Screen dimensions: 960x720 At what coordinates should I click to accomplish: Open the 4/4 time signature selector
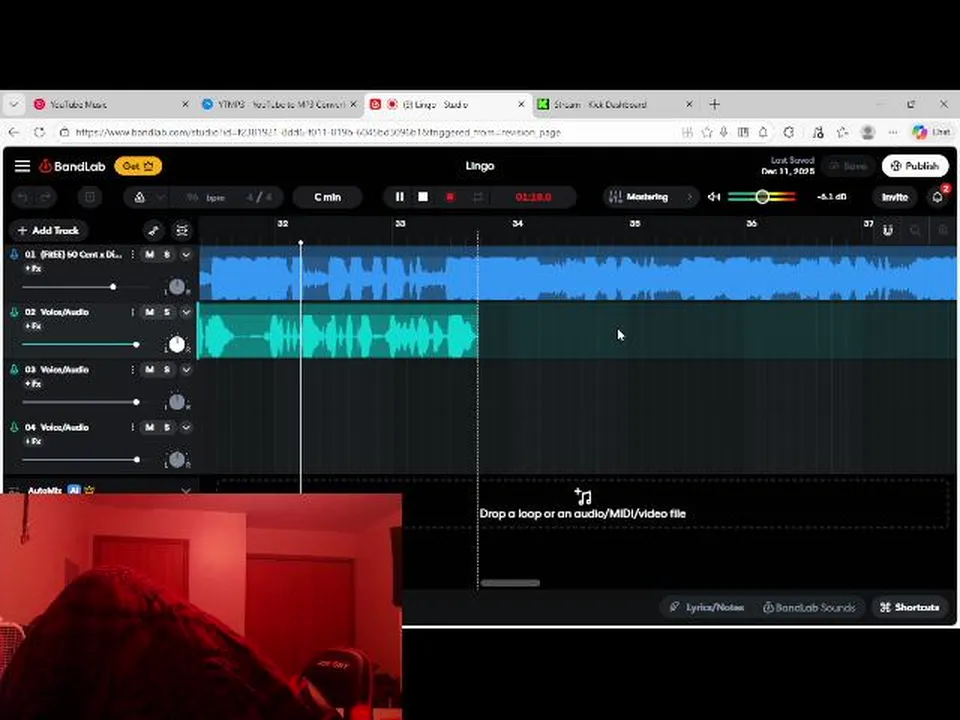pos(259,197)
